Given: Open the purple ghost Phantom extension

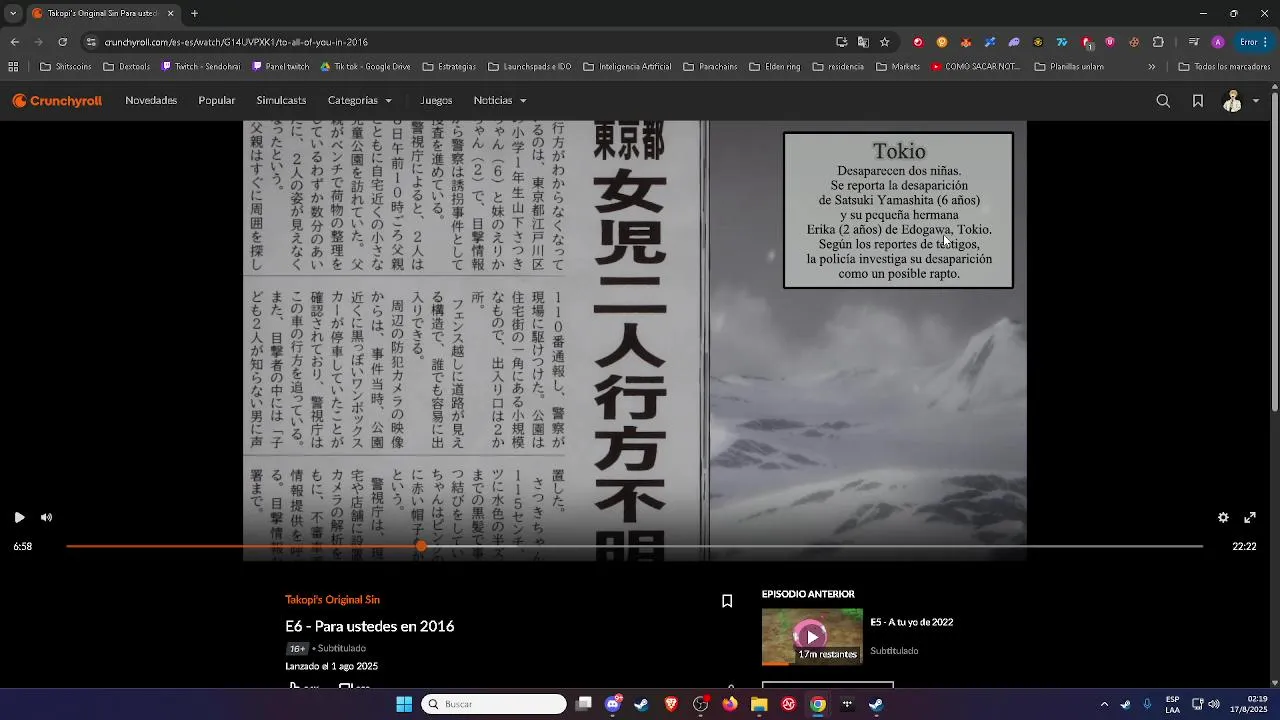Looking at the screenshot, I should click(x=1014, y=42).
